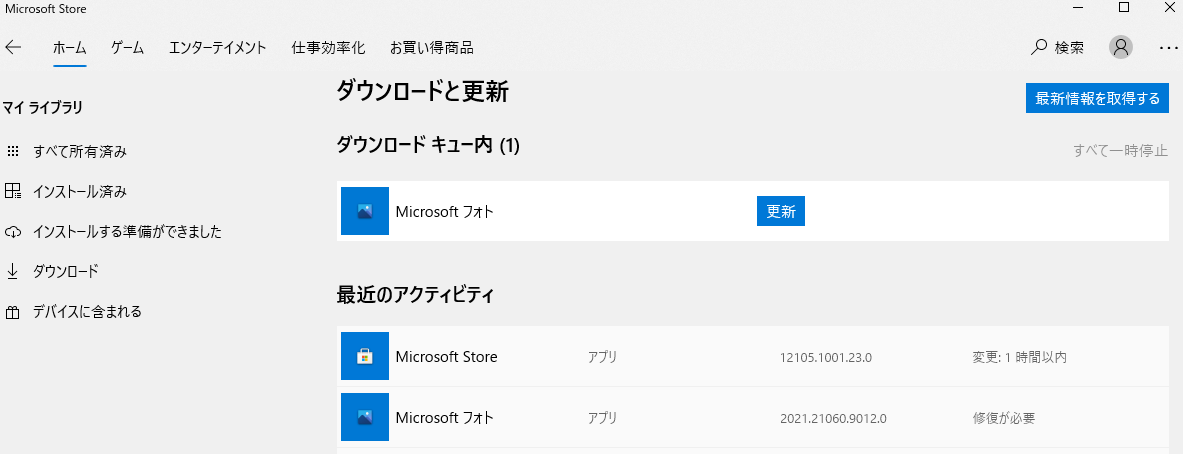Click the cloud icon for インストールする準備ができました
The height and width of the screenshot is (454, 1183).
point(13,232)
